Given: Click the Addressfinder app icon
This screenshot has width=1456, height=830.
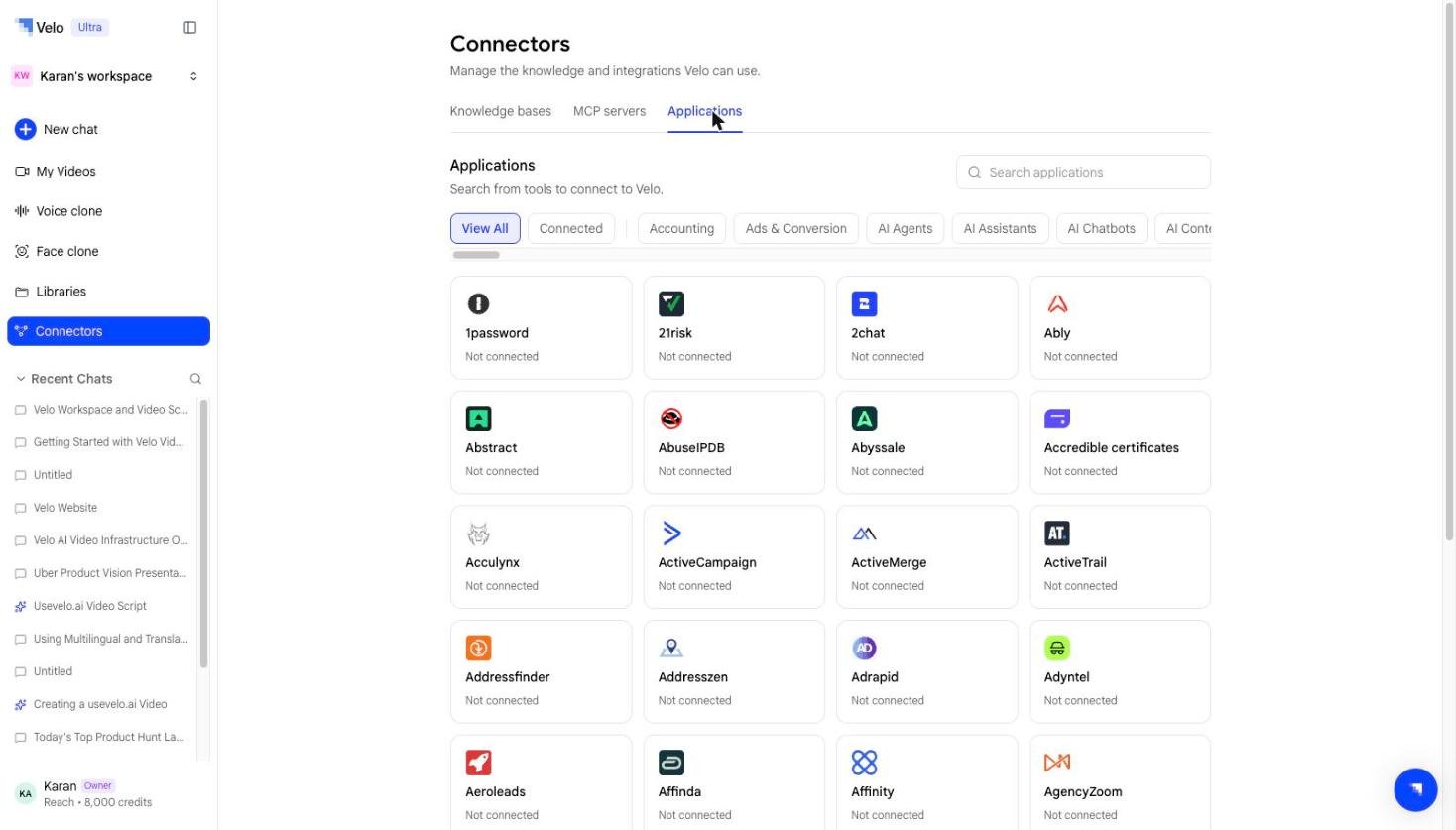Looking at the screenshot, I should 478,648.
